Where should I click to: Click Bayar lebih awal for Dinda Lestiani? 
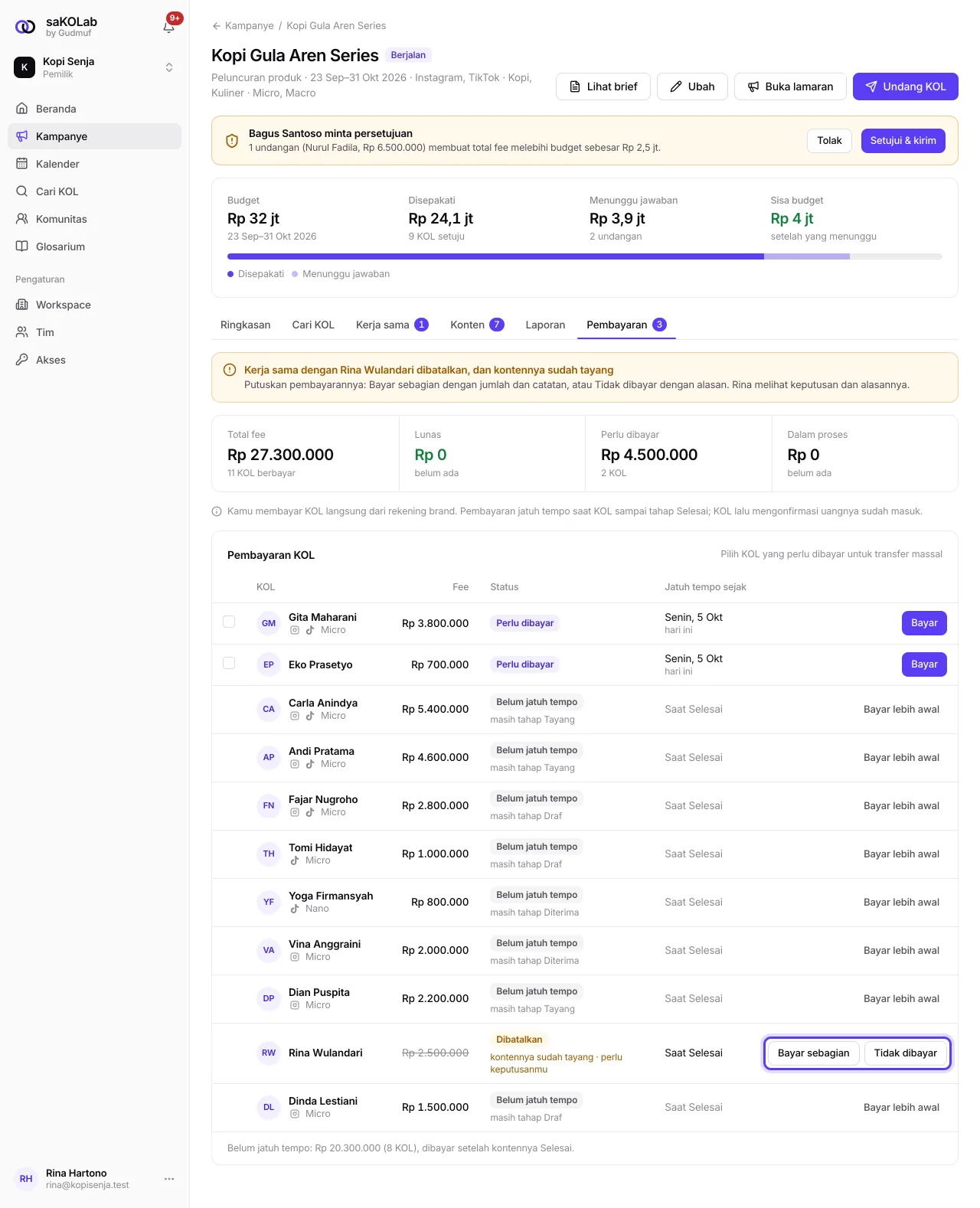tap(901, 1108)
